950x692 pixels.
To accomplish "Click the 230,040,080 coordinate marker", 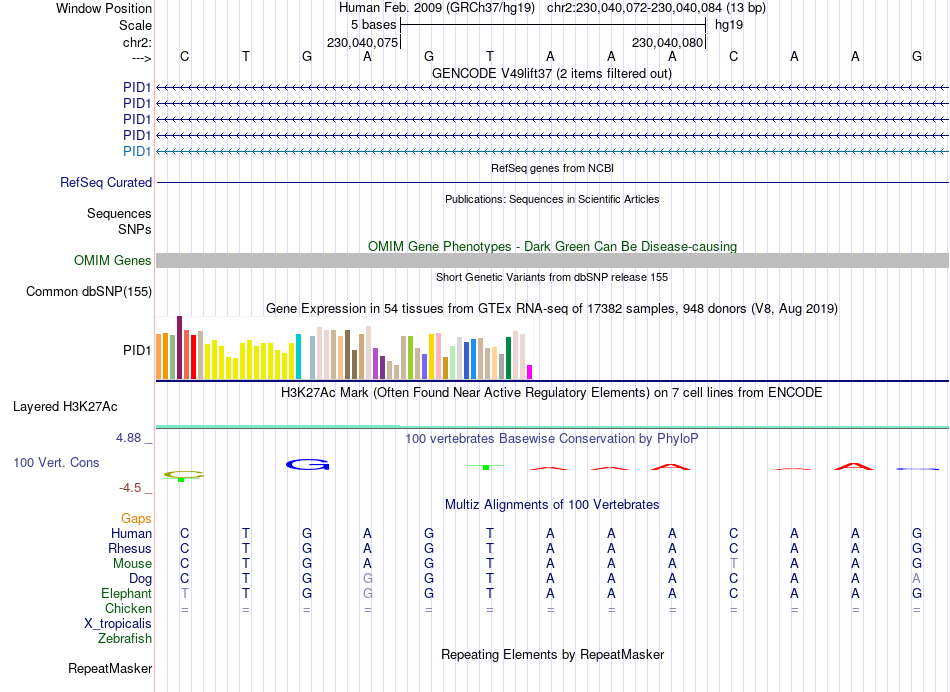I will pyautogui.click(x=667, y=42).
